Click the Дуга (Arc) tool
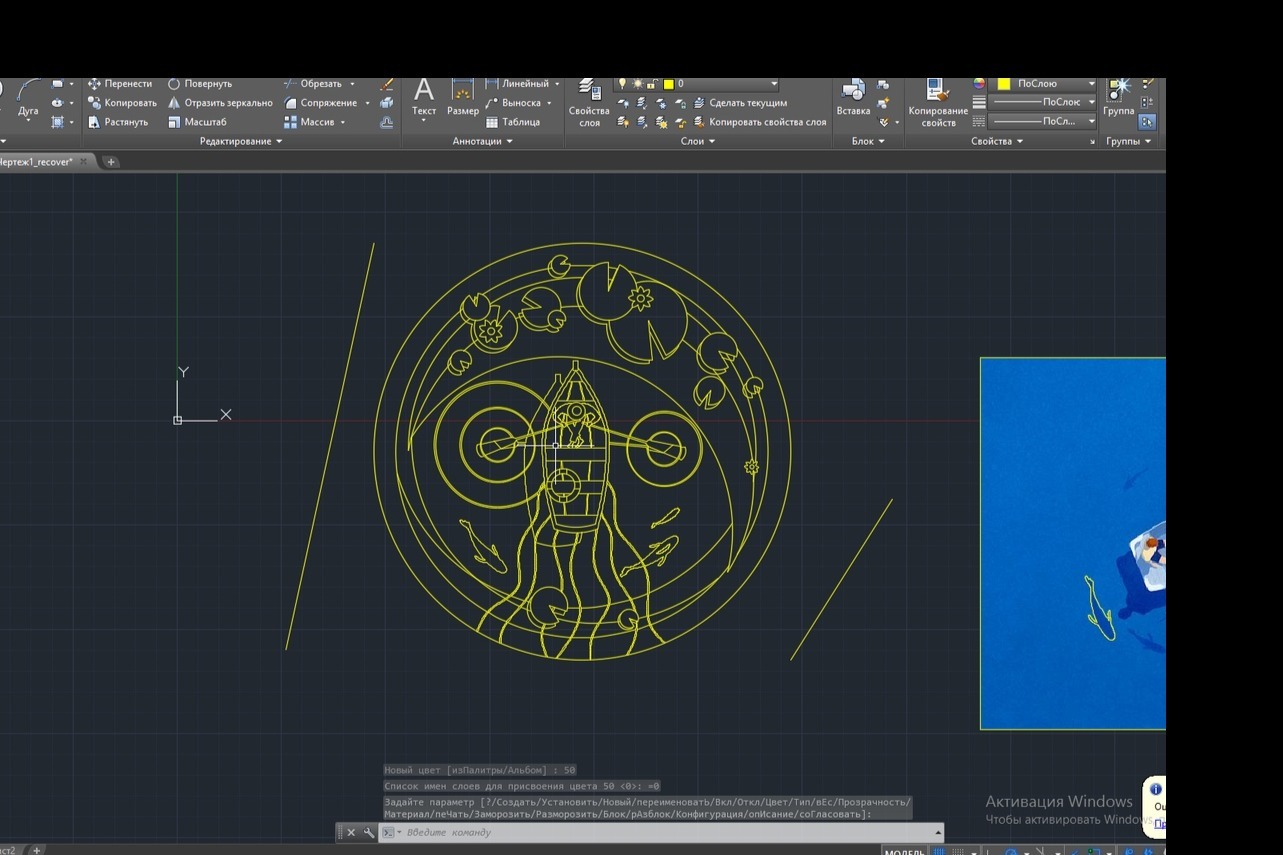Image resolution: width=1283 pixels, height=855 pixels. [x=28, y=100]
